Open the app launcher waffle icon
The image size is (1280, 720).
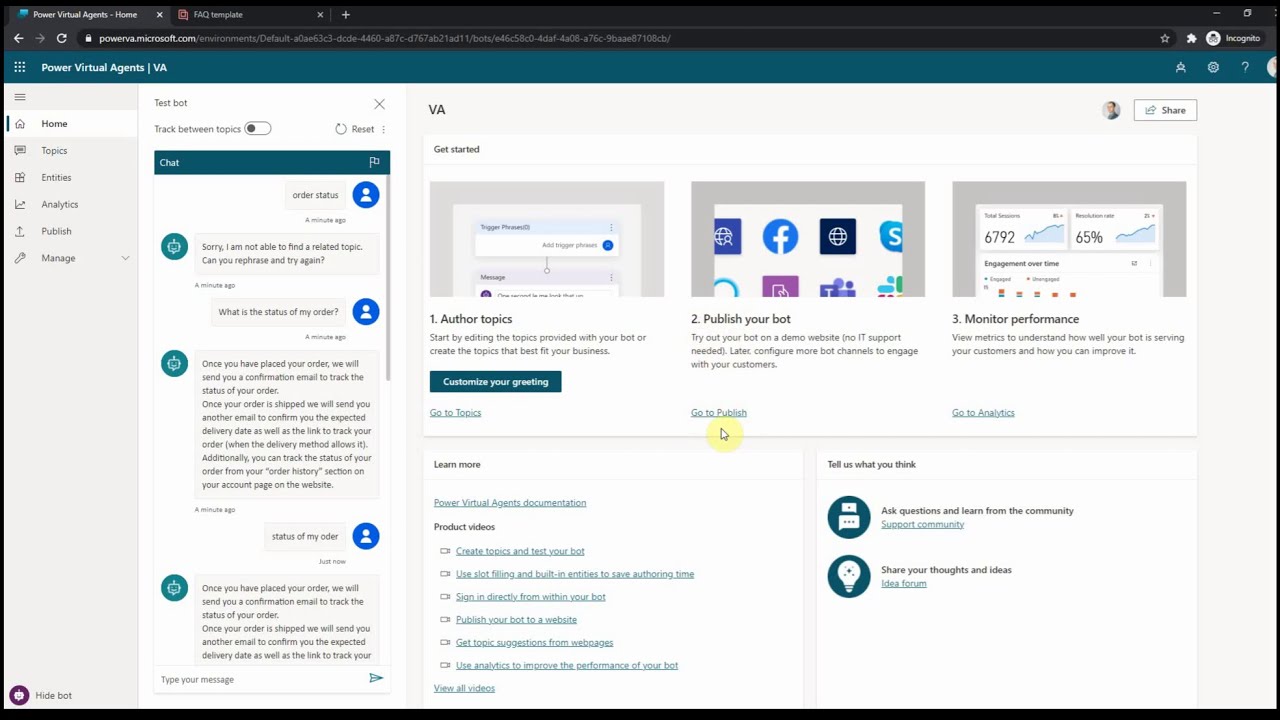[x=19, y=67]
